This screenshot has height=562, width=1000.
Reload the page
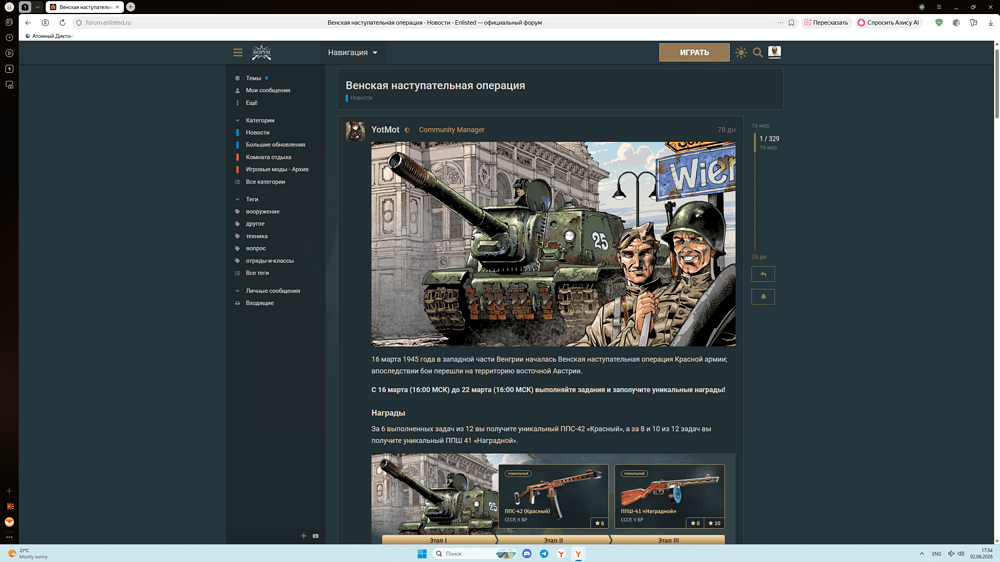click(x=62, y=22)
